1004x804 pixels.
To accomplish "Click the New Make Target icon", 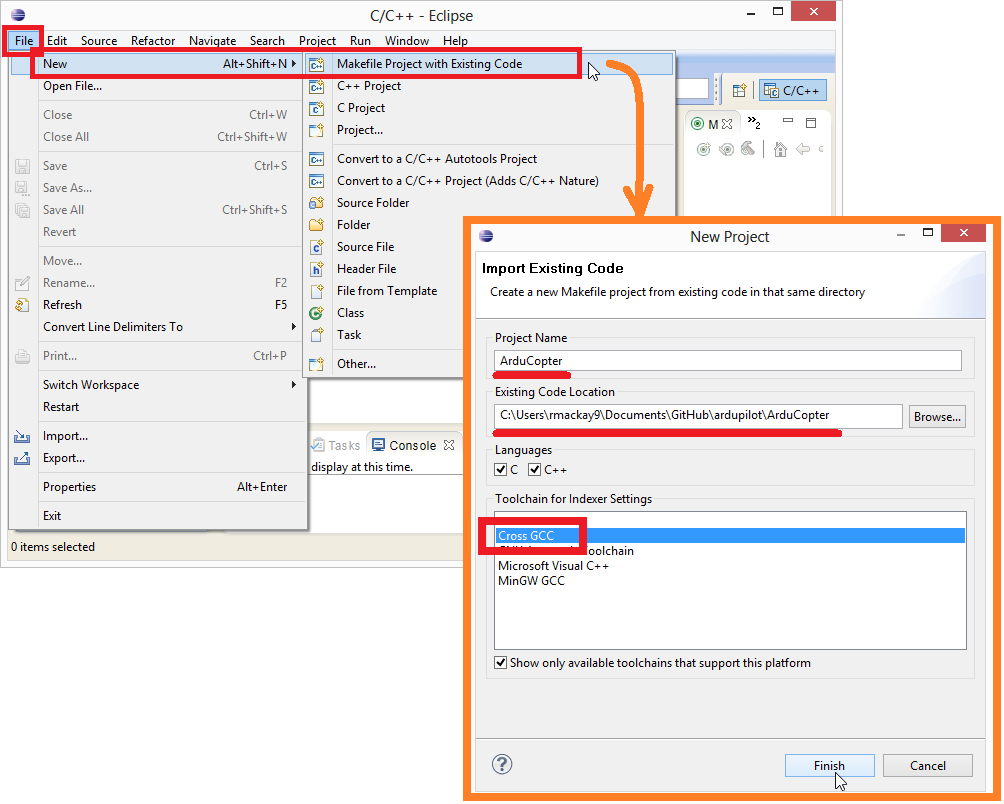I will tap(703, 150).
